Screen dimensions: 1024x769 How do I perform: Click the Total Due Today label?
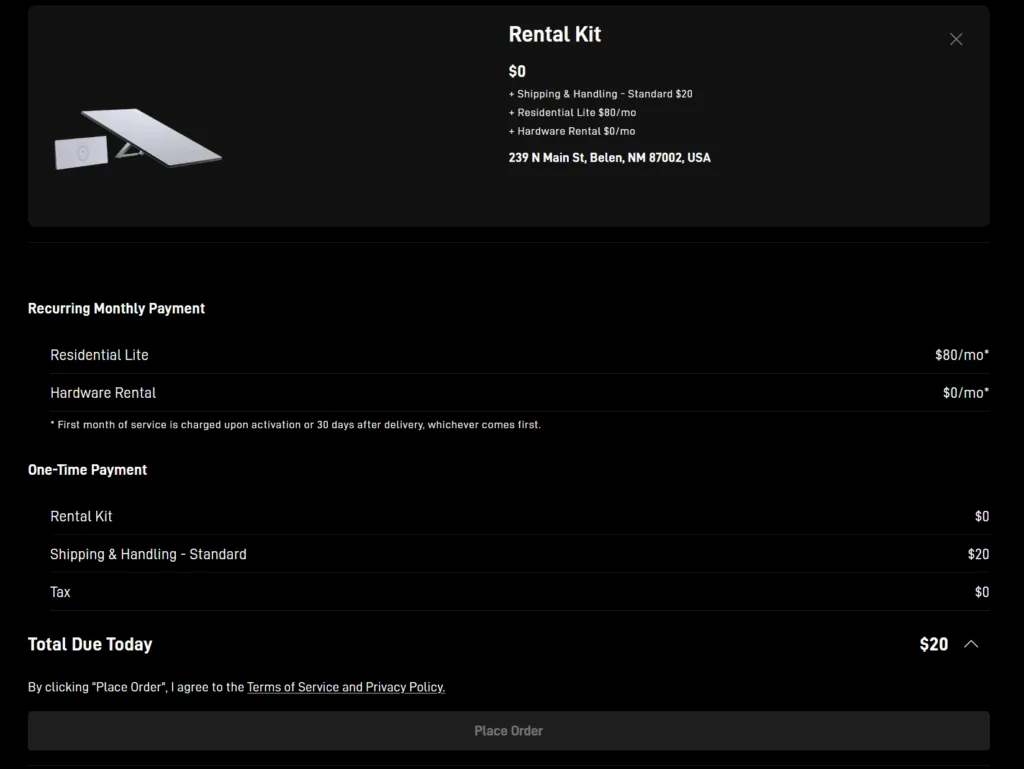point(90,644)
